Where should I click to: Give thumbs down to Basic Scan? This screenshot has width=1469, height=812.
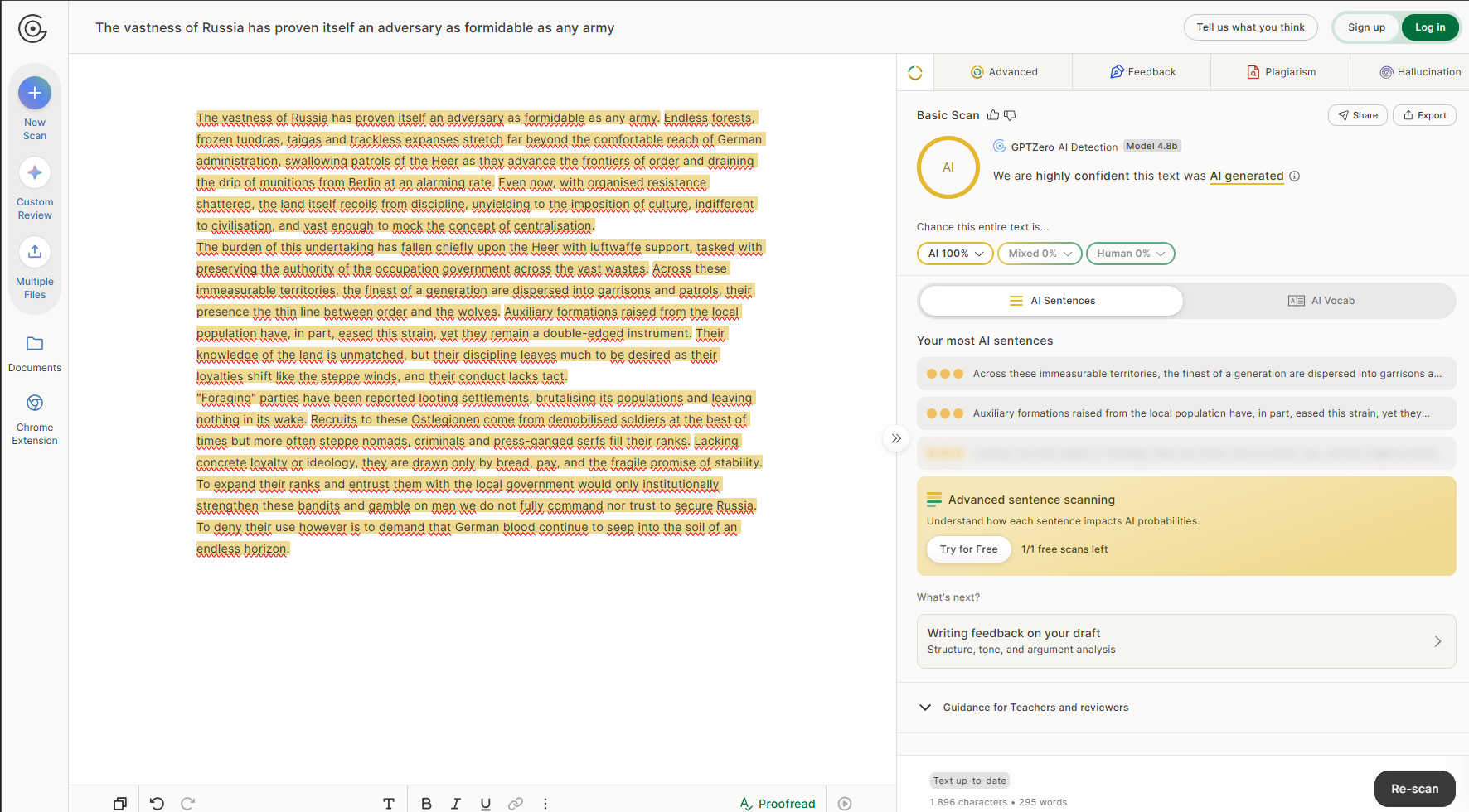(x=1010, y=115)
